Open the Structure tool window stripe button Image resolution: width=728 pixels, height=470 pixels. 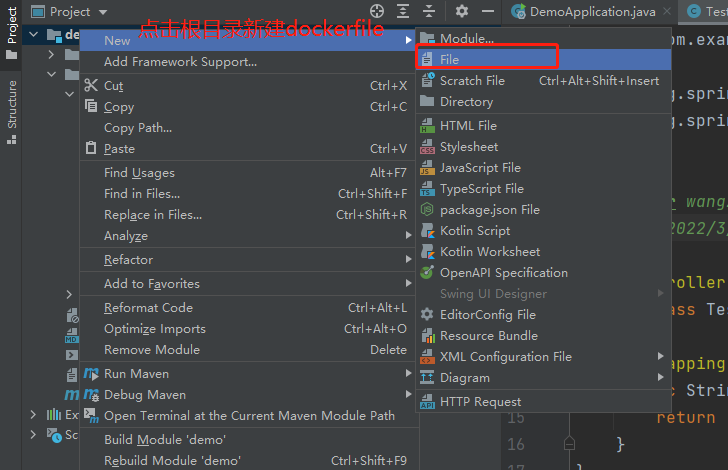pyautogui.click(x=11, y=112)
